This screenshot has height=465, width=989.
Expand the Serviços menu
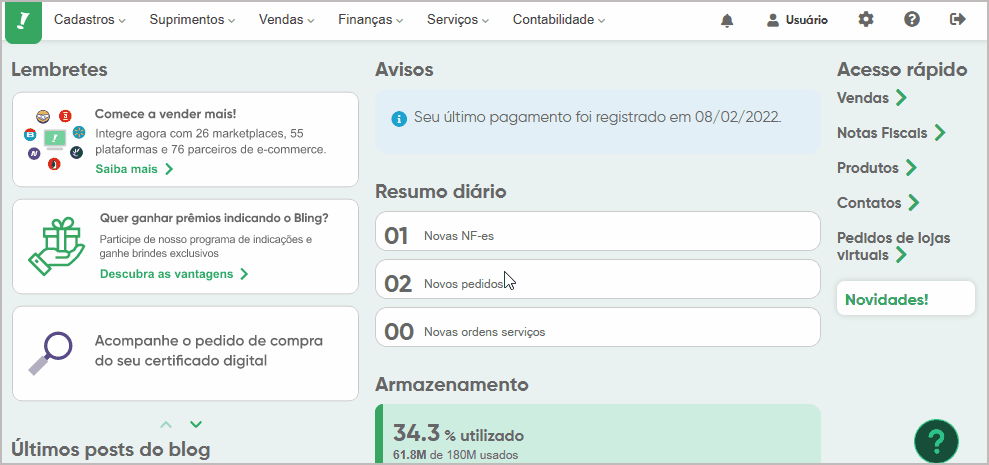click(x=458, y=20)
